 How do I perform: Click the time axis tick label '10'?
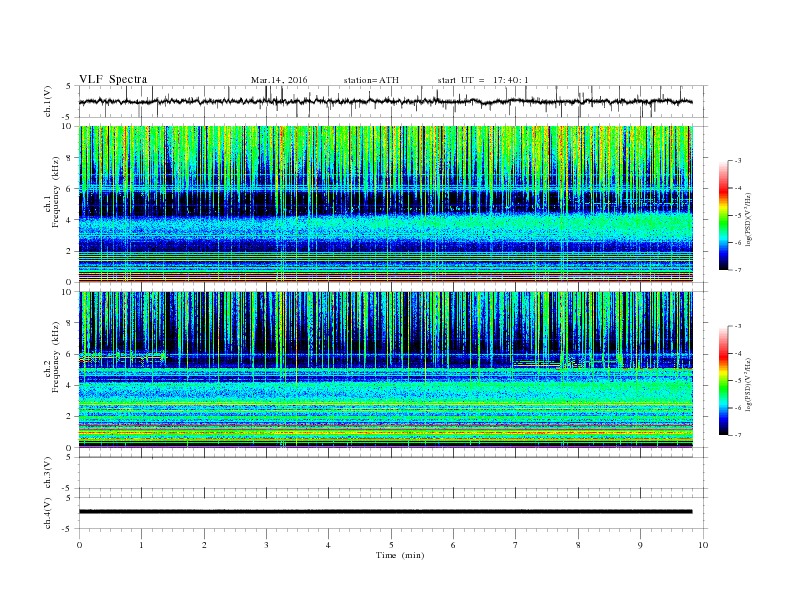point(703,545)
